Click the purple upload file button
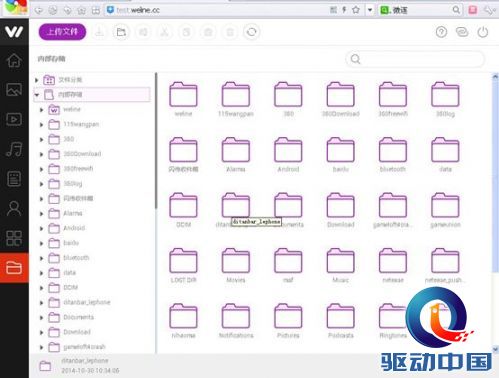 (62, 32)
